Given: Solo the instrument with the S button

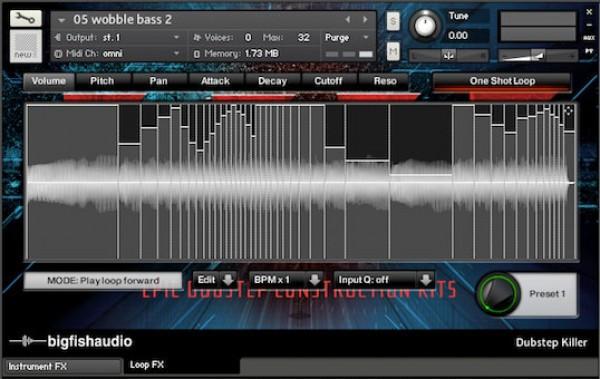Looking at the screenshot, I should coord(393,21).
